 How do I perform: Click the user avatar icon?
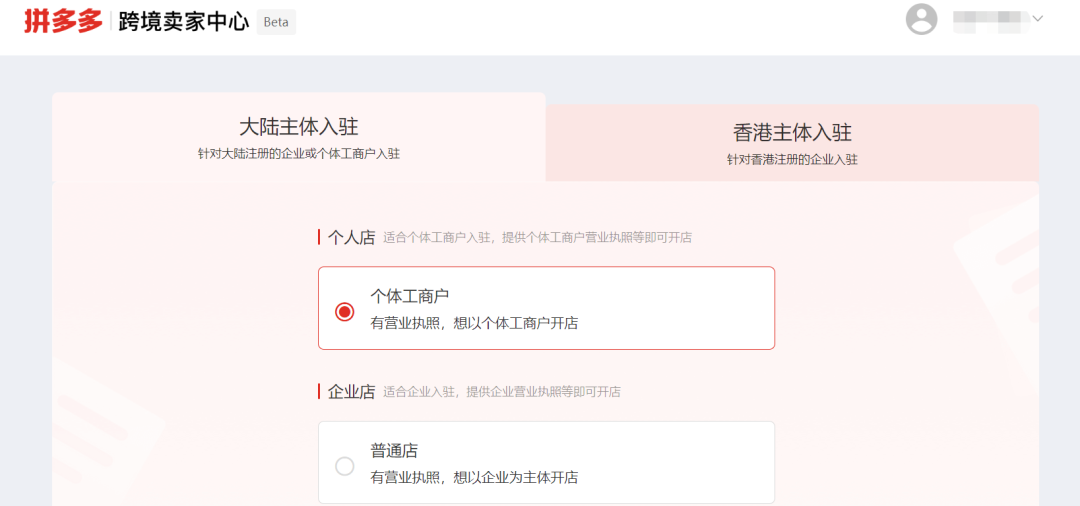click(921, 19)
